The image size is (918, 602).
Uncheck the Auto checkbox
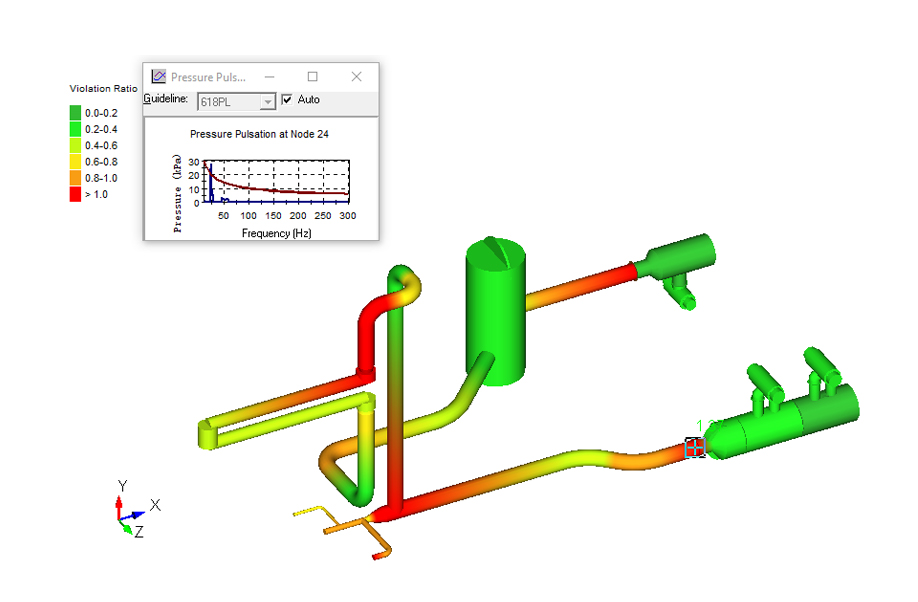coord(288,100)
